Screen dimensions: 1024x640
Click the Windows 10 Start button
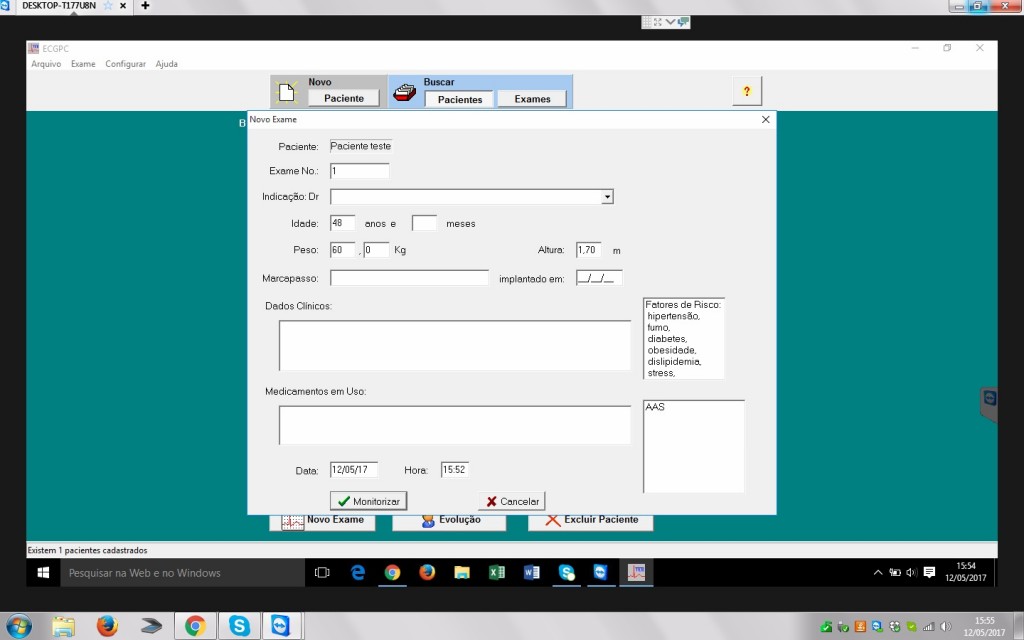tap(44, 573)
